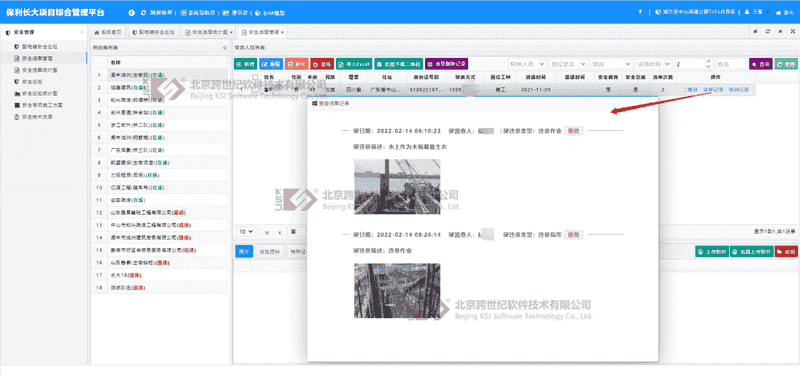
Task: Click the shield icon beside 配电箱安全巡检 in sidebar
Action: pyautogui.click(x=17, y=46)
